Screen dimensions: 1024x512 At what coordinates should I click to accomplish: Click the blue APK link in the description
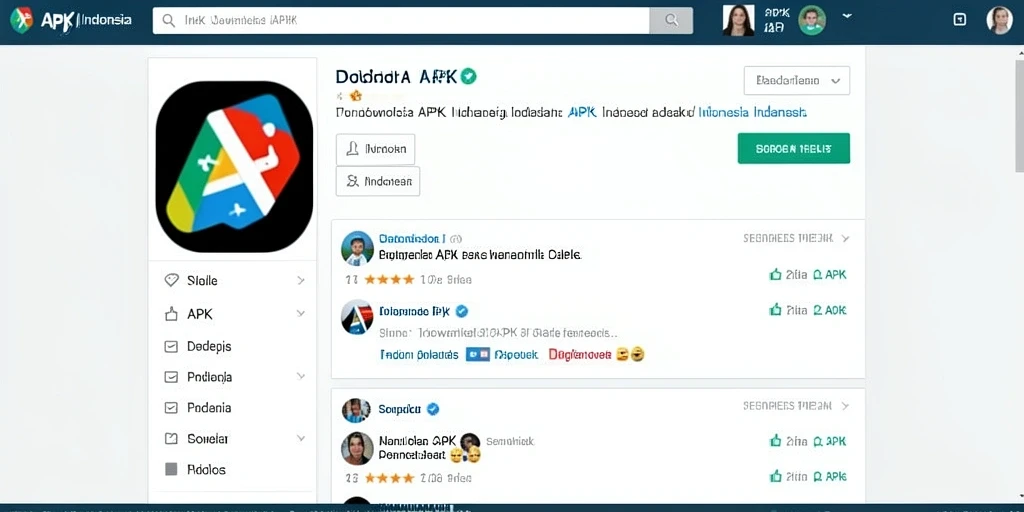point(582,112)
